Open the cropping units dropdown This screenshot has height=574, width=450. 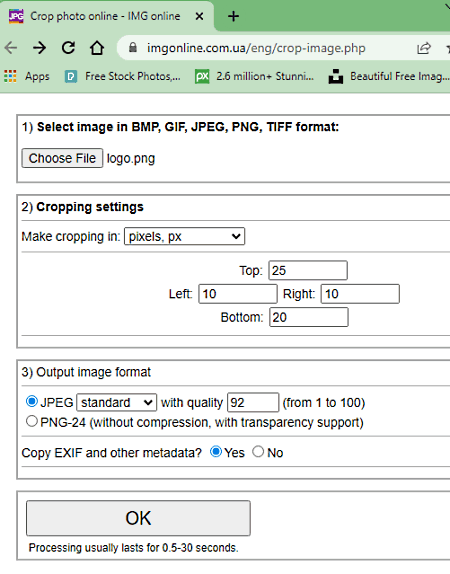tap(185, 236)
